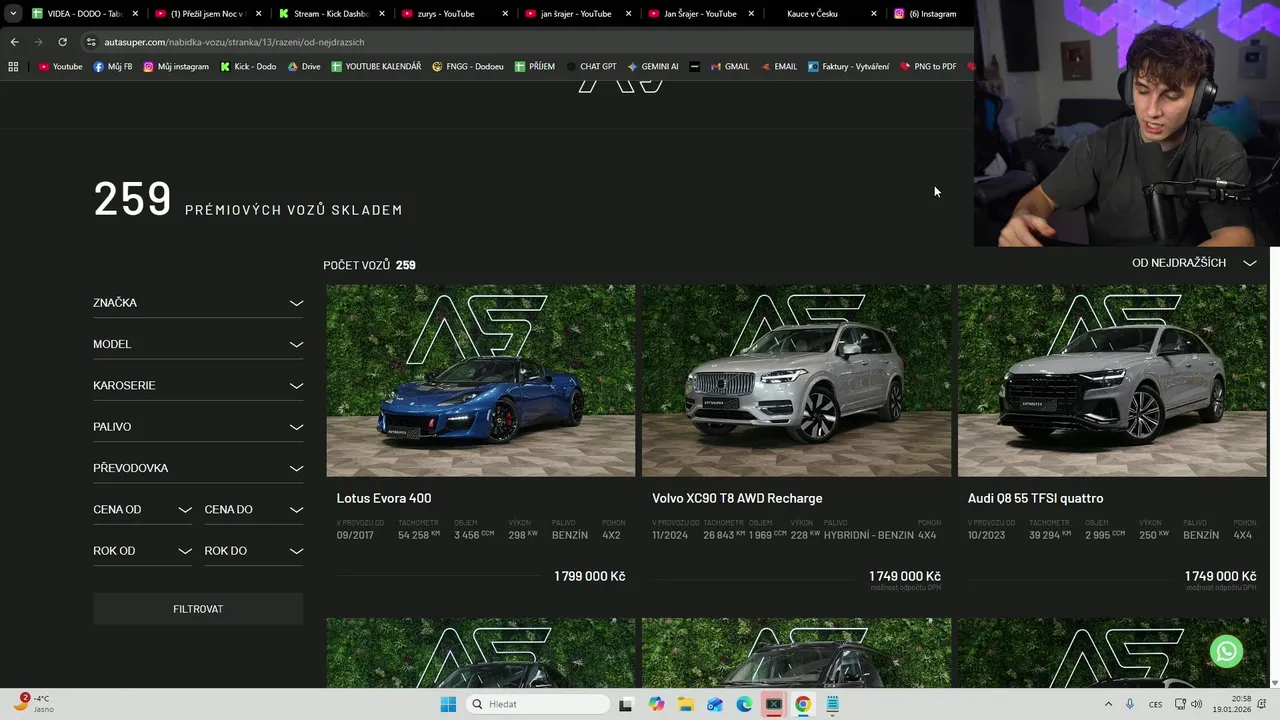This screenshot has height=720, width=1280.
Task: Launch Copilot from the taskbar
Action: coord(656,704)
